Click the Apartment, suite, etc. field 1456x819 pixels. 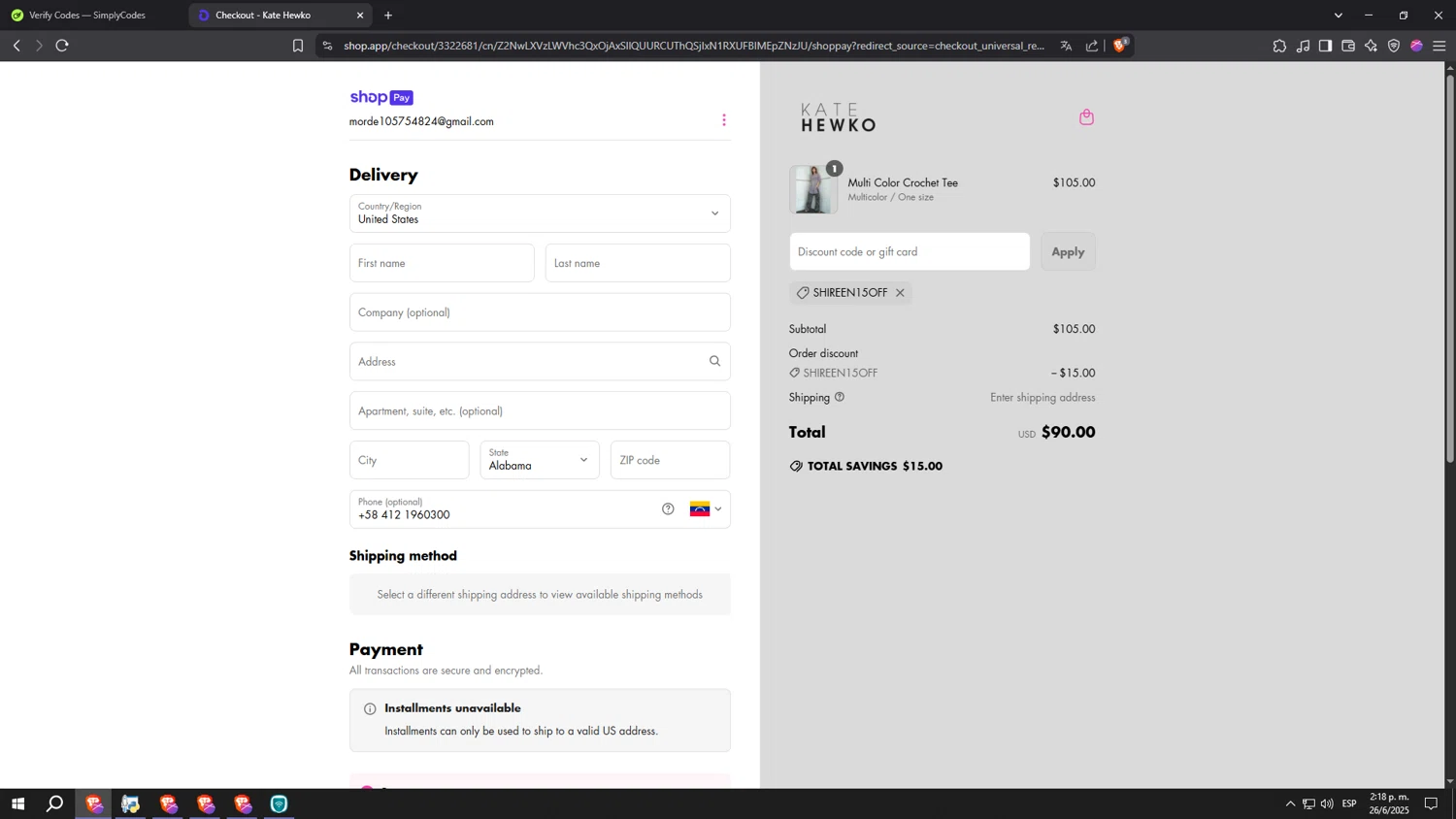pos(540,410)
